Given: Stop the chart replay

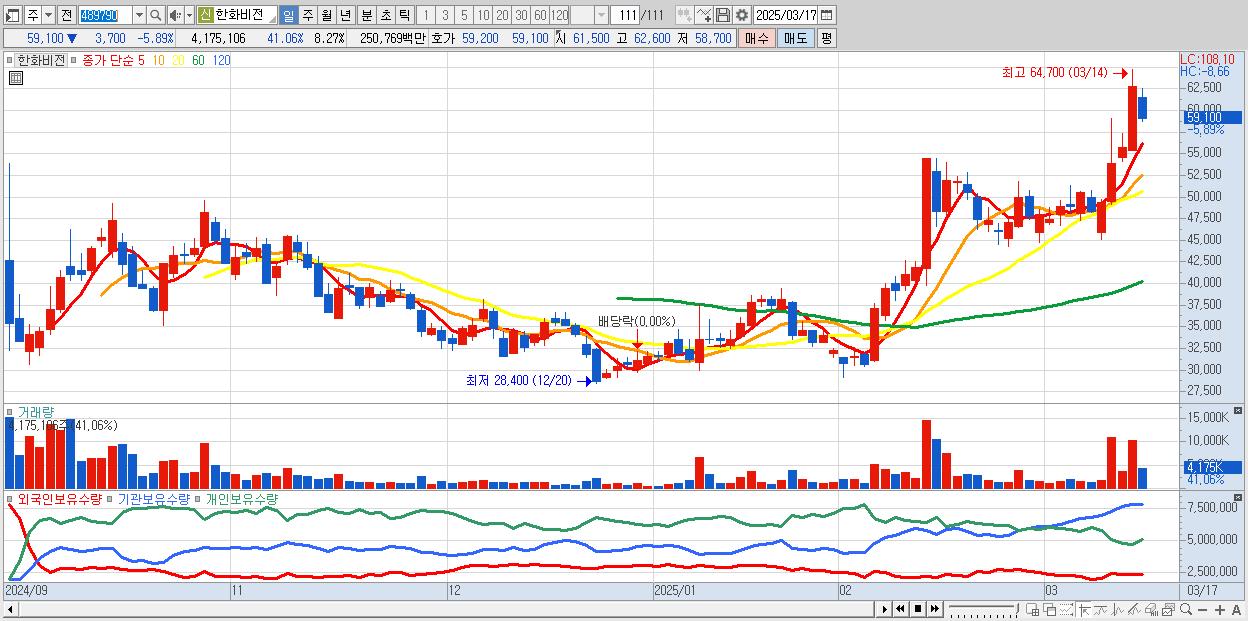Looking at the screenshot, I should (x=917, y=609).
